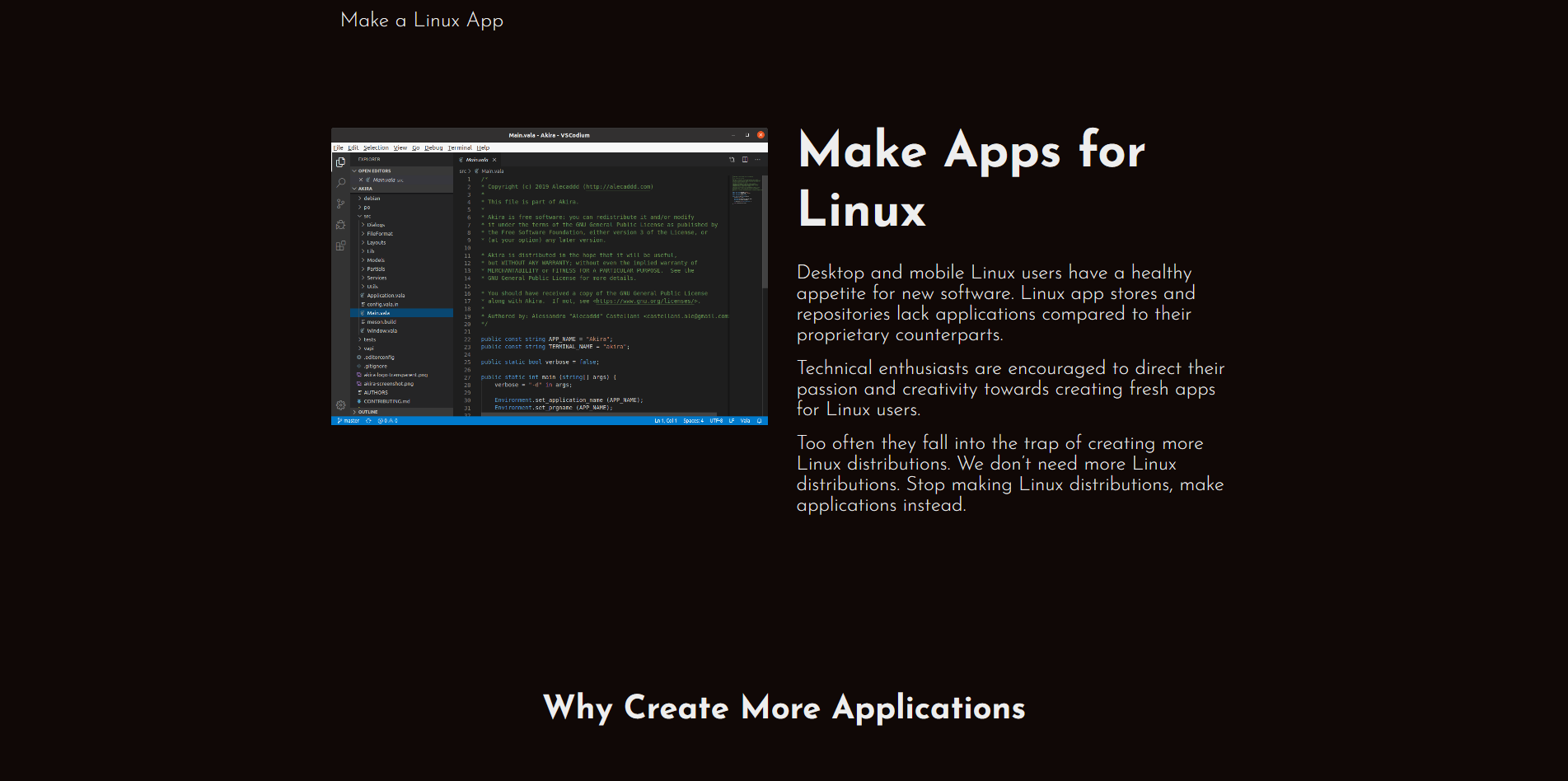The height and width of the screenshot is (781, 1568).
Task: Open the Edit menu in the VSCodium screenshot
Action: (x=353, y=148)
